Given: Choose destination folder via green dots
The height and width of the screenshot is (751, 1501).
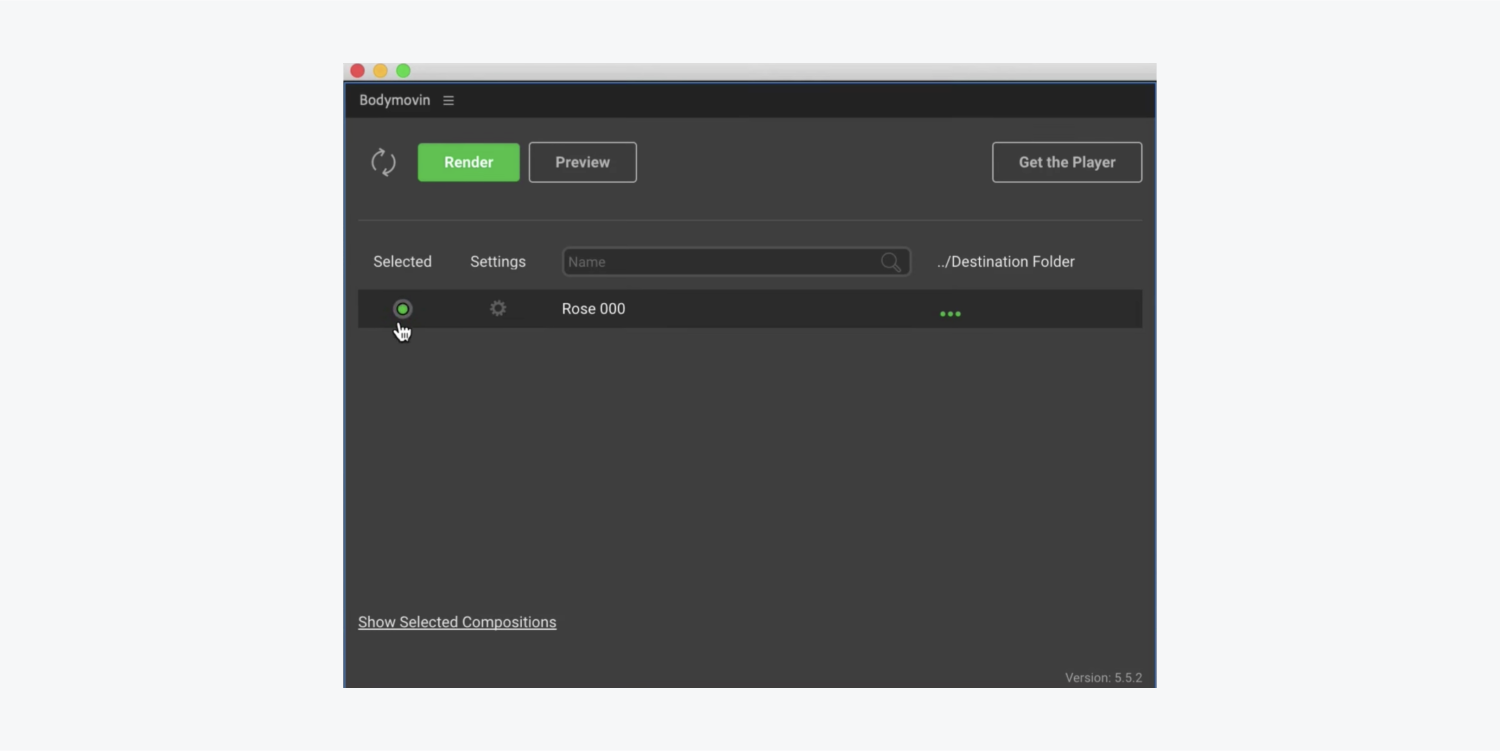Looking at the screenshot, I should click(950, 314).
